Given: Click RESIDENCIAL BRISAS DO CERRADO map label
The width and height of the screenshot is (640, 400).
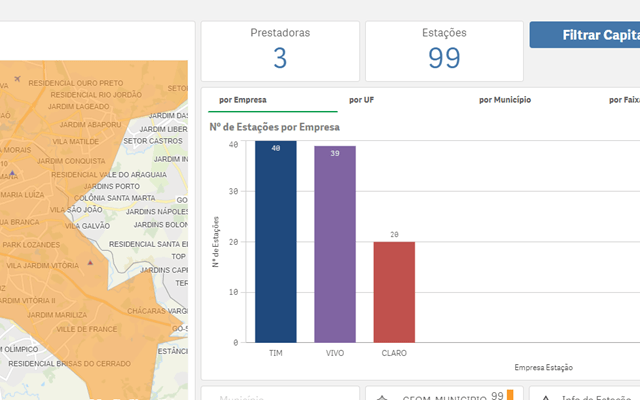Looking at the screenshot, I should click(69, 364).
